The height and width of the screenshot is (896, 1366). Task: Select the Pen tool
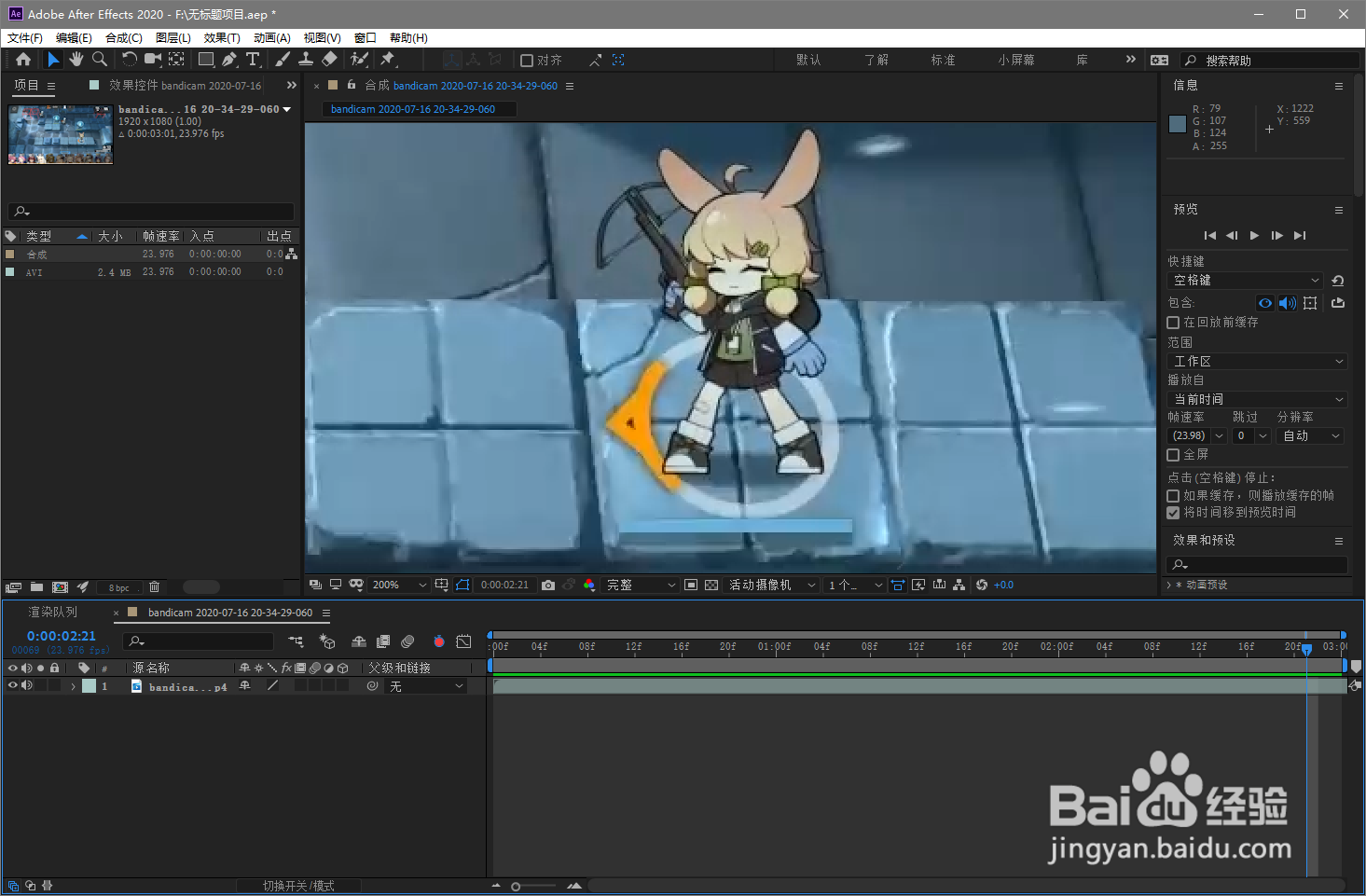click(230, 60)
